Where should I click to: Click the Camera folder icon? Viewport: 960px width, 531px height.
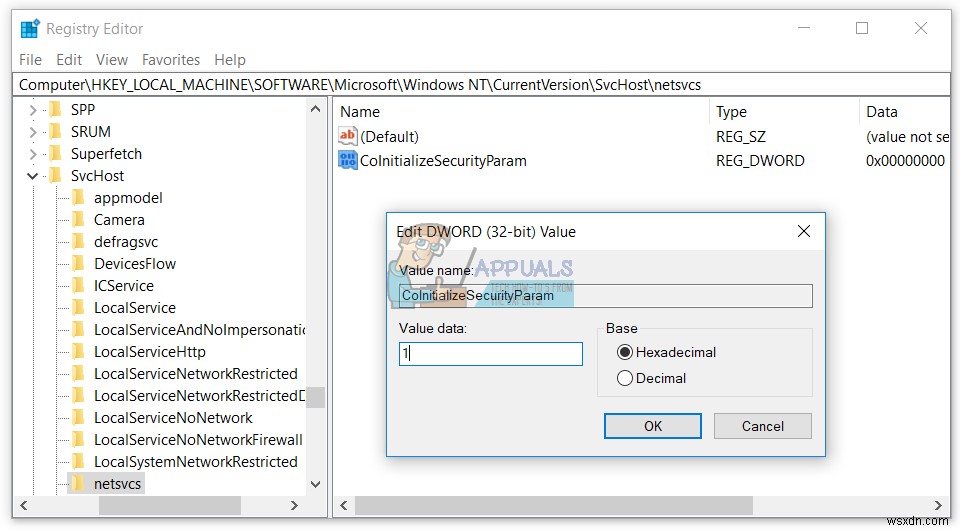(x=78, y=220)
